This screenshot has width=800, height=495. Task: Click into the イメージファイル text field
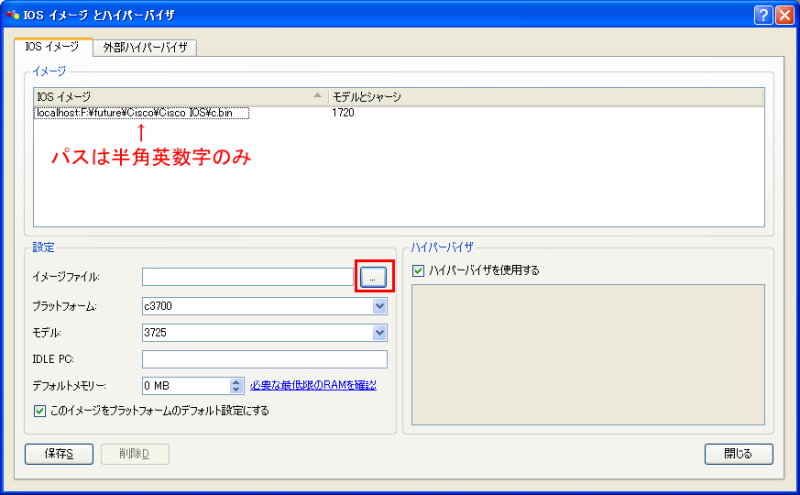tap(247, 277)
